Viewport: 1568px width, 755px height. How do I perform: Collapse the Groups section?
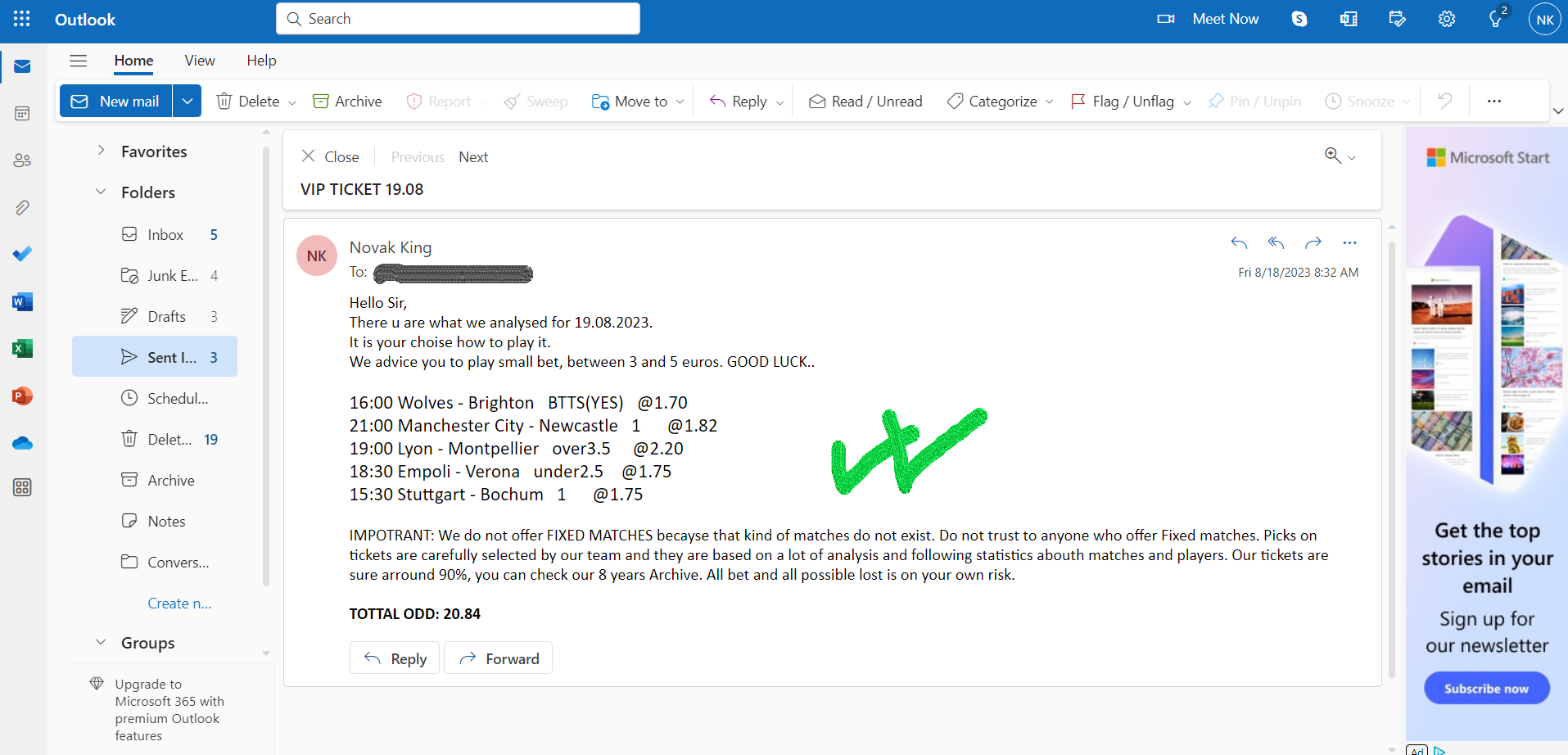[x=101, y=642]
